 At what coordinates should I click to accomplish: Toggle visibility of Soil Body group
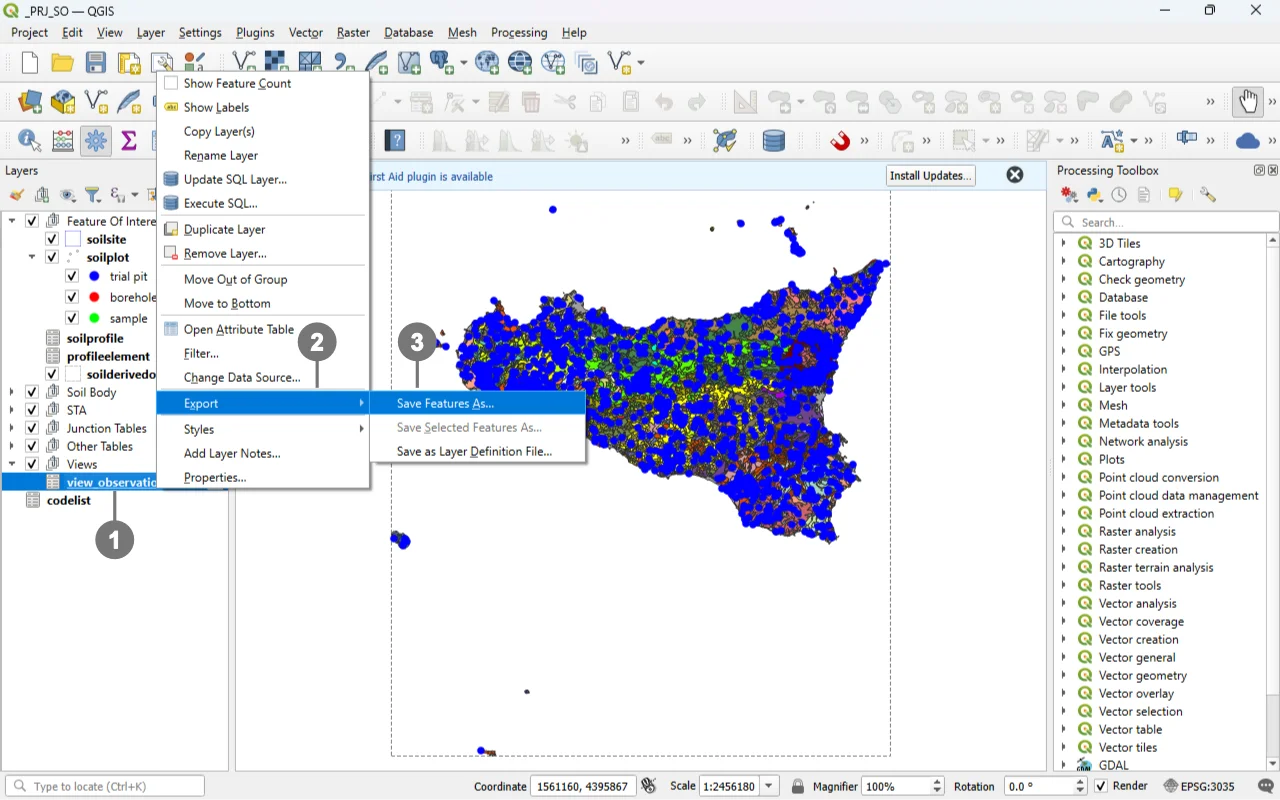pos(32,392)
